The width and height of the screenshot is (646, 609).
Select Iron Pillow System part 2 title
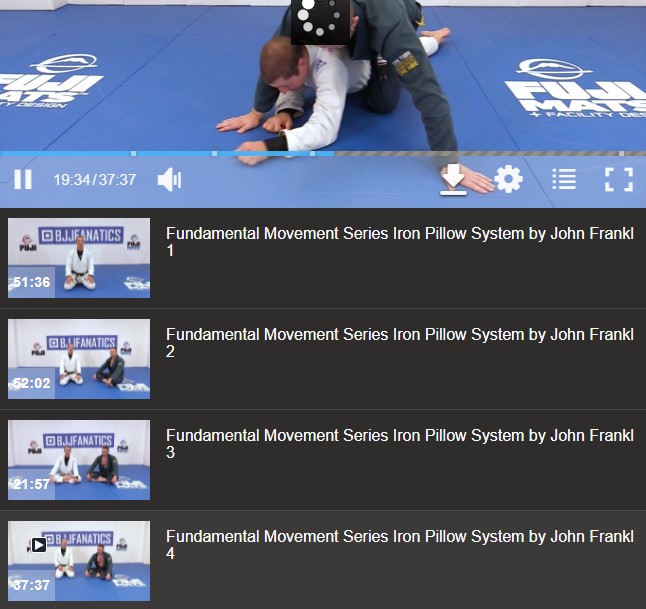tap(400, 343)
